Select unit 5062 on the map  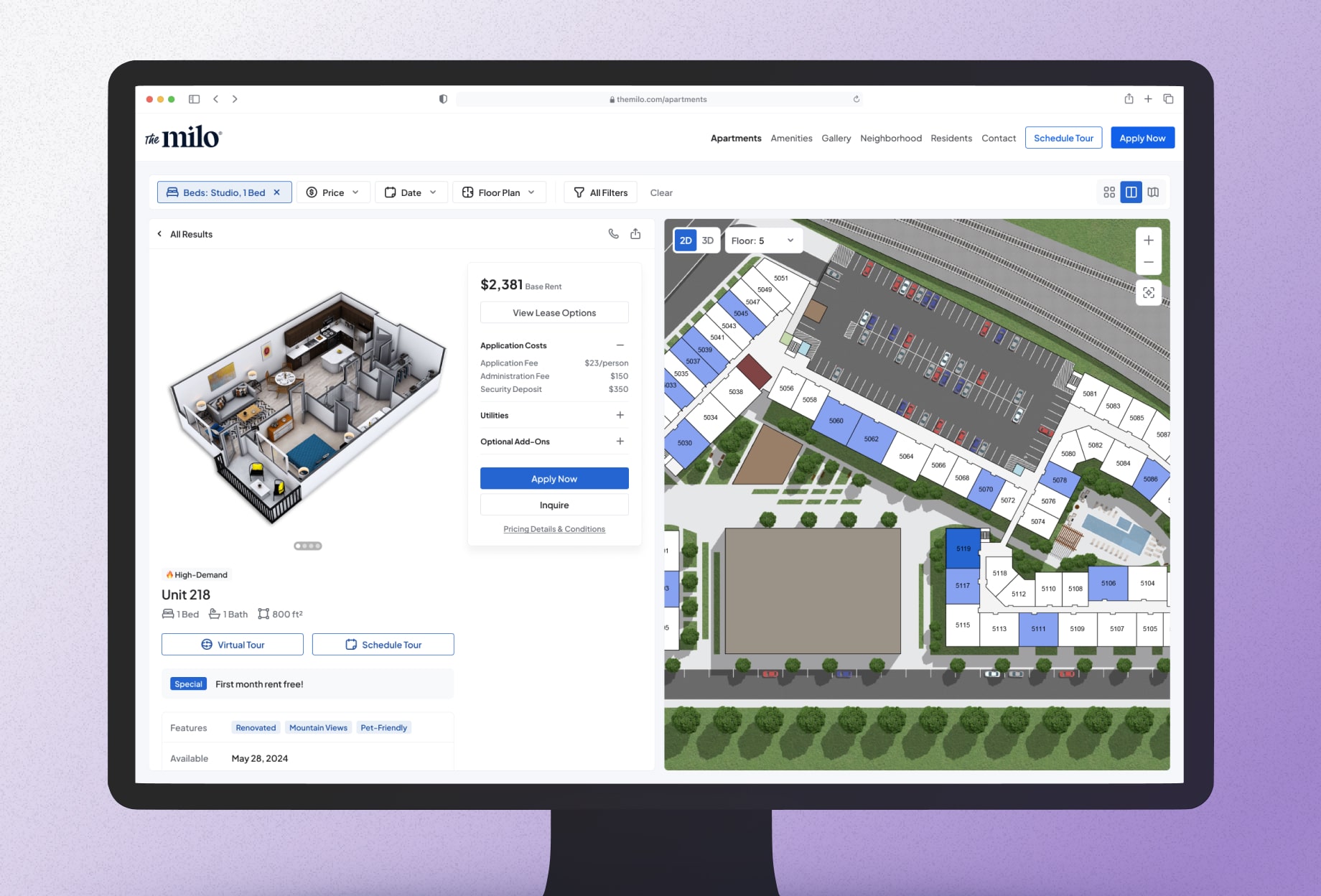tap(872, 438)
